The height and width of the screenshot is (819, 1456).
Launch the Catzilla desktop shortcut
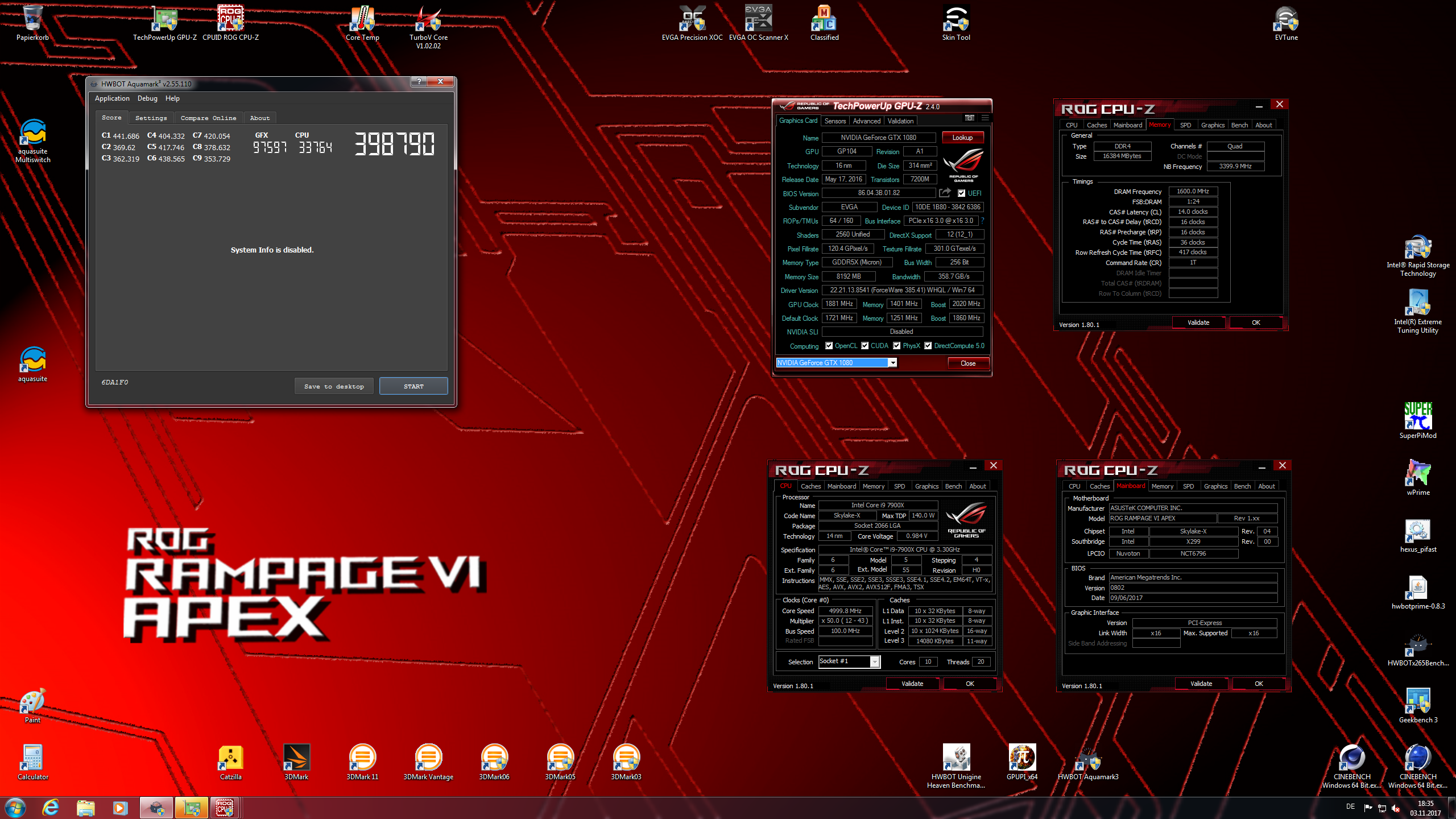230,762
